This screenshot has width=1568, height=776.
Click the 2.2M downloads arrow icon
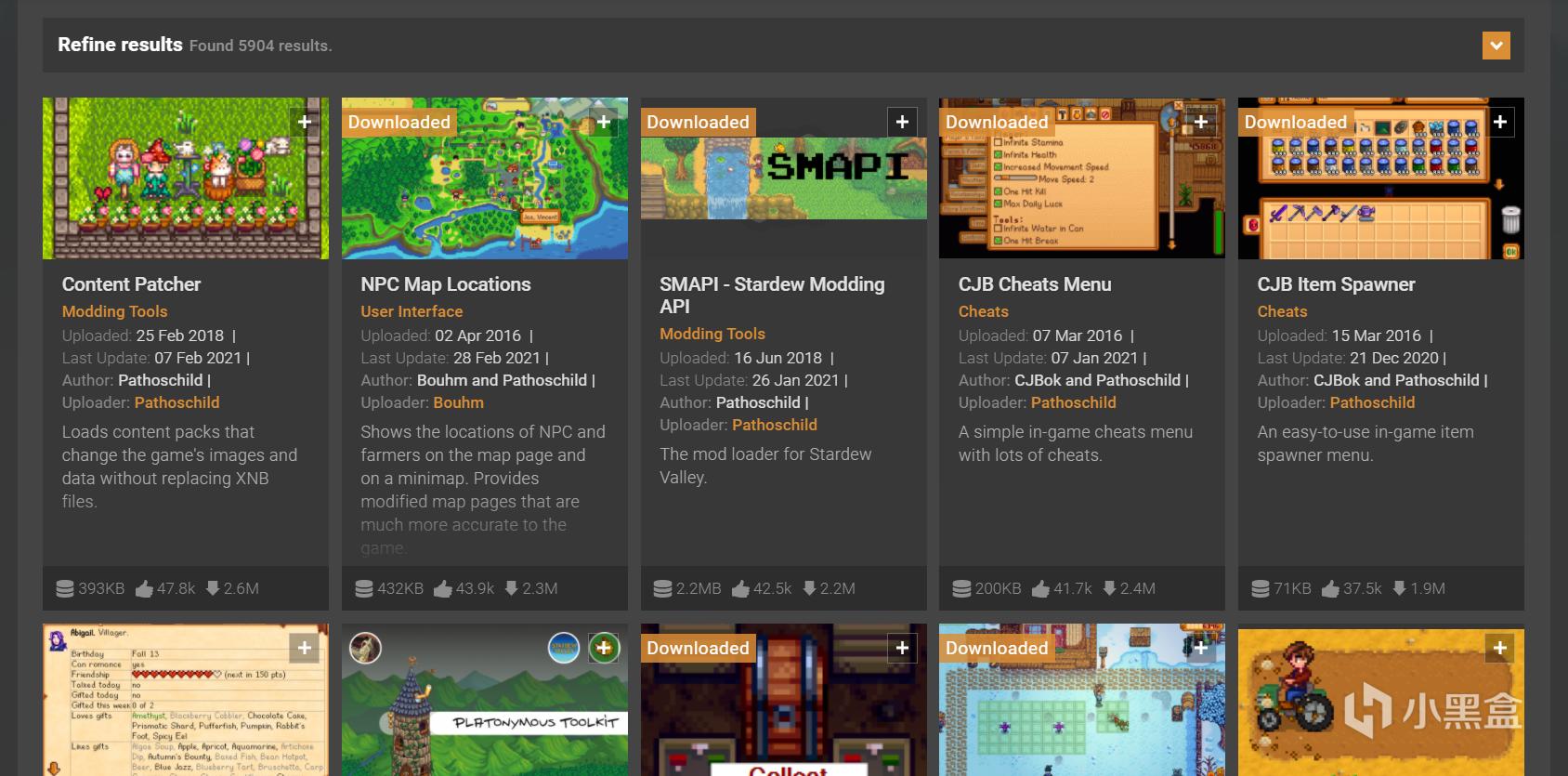point(809,588)
